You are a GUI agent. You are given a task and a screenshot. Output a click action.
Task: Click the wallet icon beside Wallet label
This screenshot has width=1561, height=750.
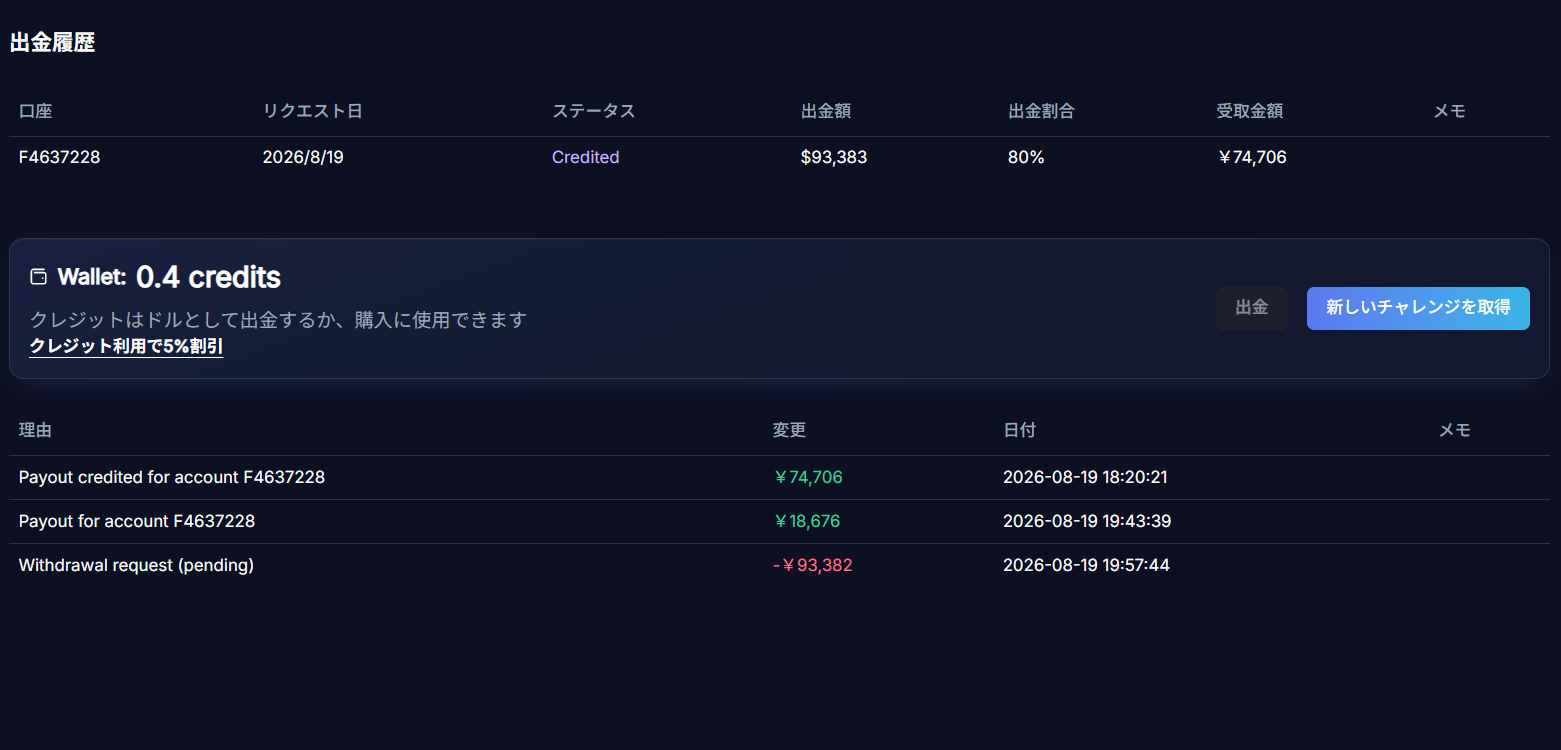39,277
